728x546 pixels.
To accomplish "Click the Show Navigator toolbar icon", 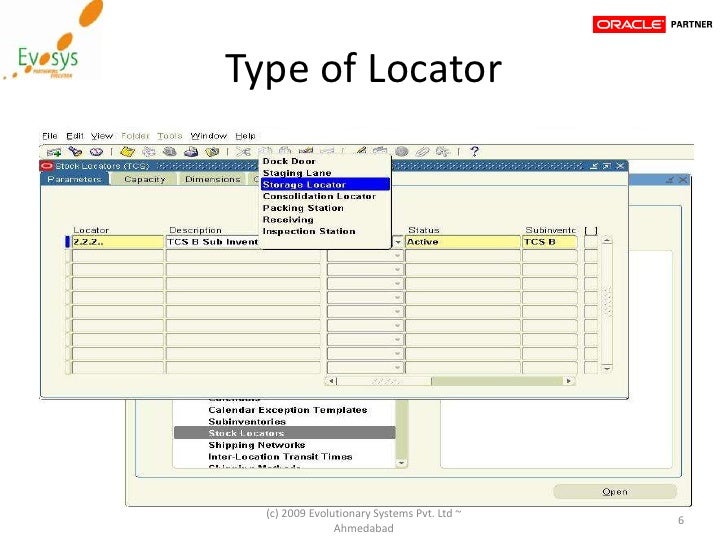I will click(96, 152).
